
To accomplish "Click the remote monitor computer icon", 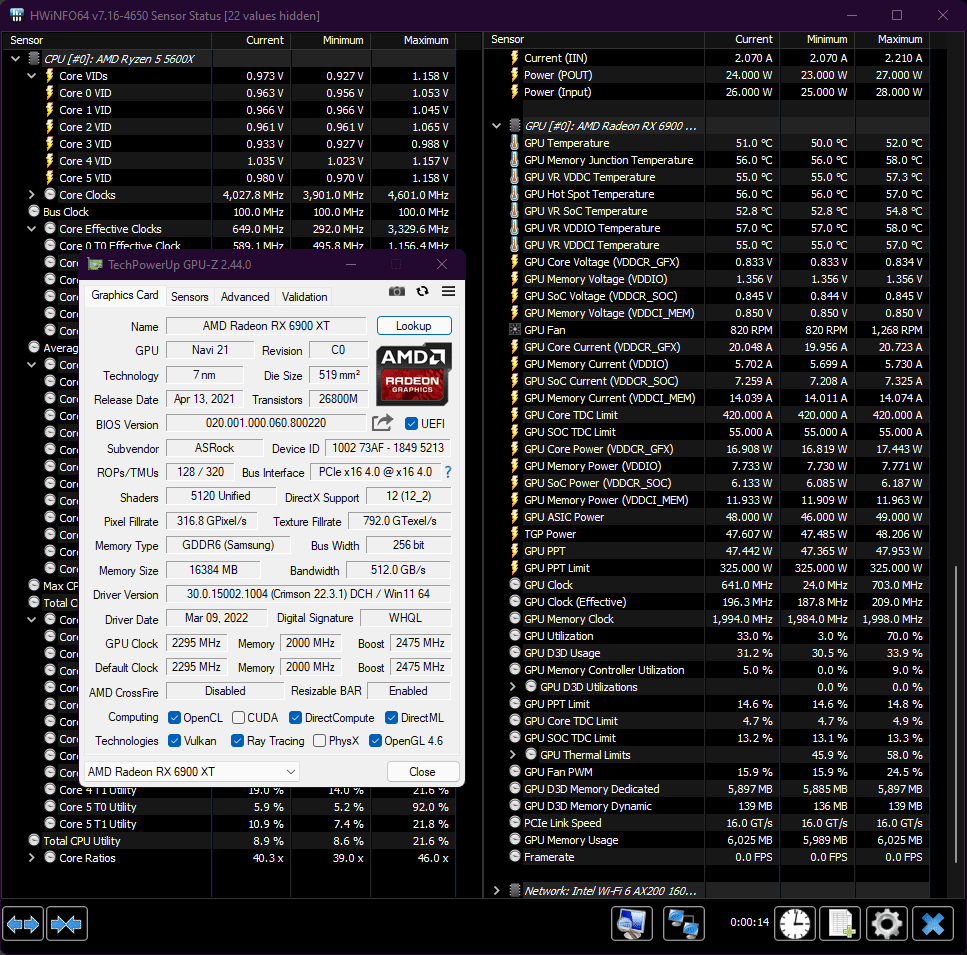I will pos(632,924).
